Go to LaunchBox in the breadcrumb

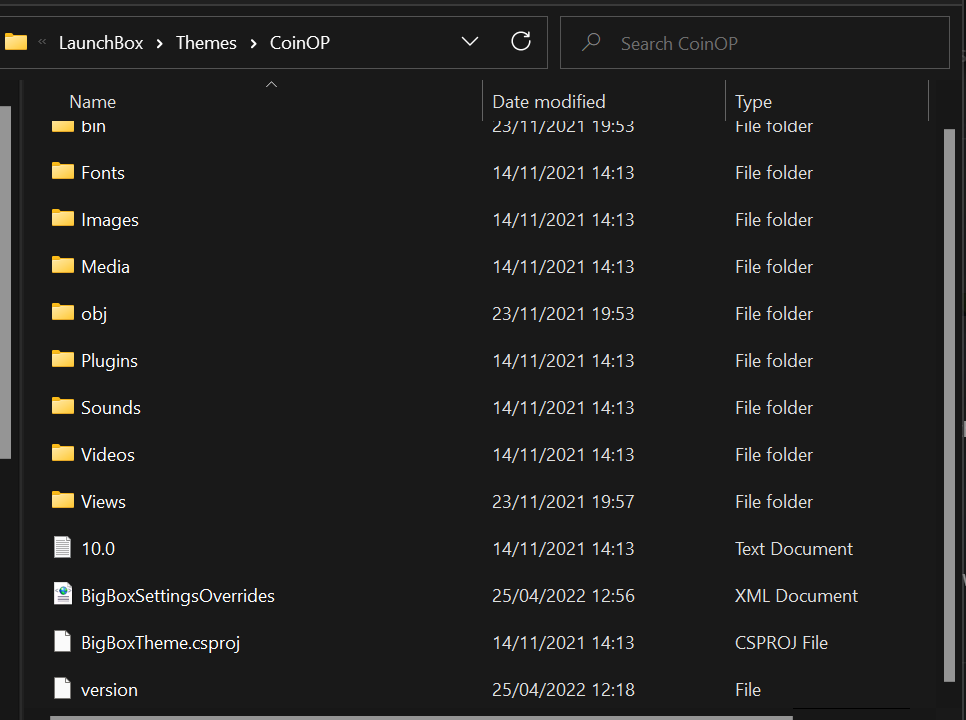pos(101,42)
